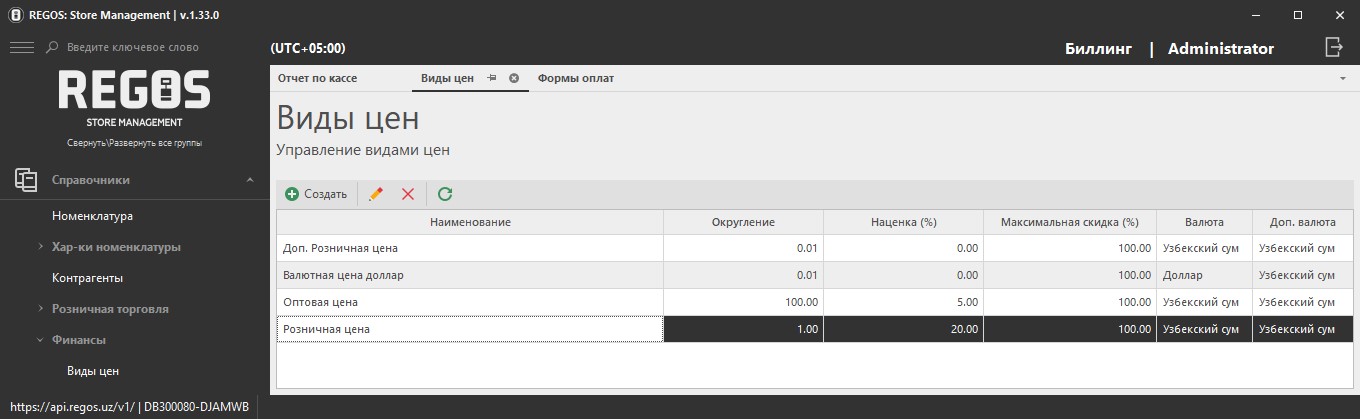Image resolution: width=1360 pixels, height=419 pixels.
Task: Collapse the Финансы group
Action: 40,340
